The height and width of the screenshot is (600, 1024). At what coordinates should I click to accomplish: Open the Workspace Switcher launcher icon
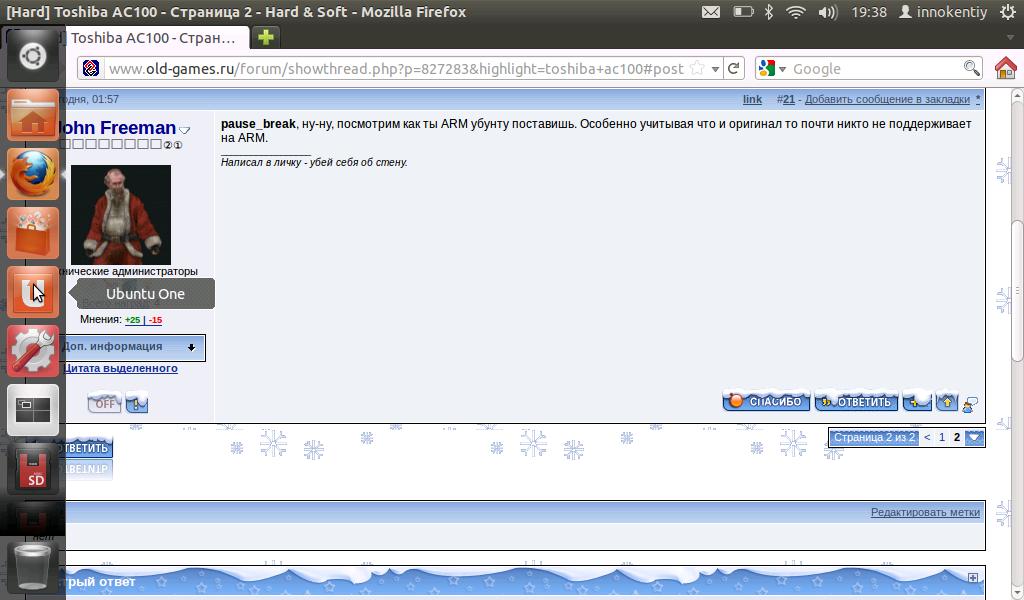pos(33,409)
